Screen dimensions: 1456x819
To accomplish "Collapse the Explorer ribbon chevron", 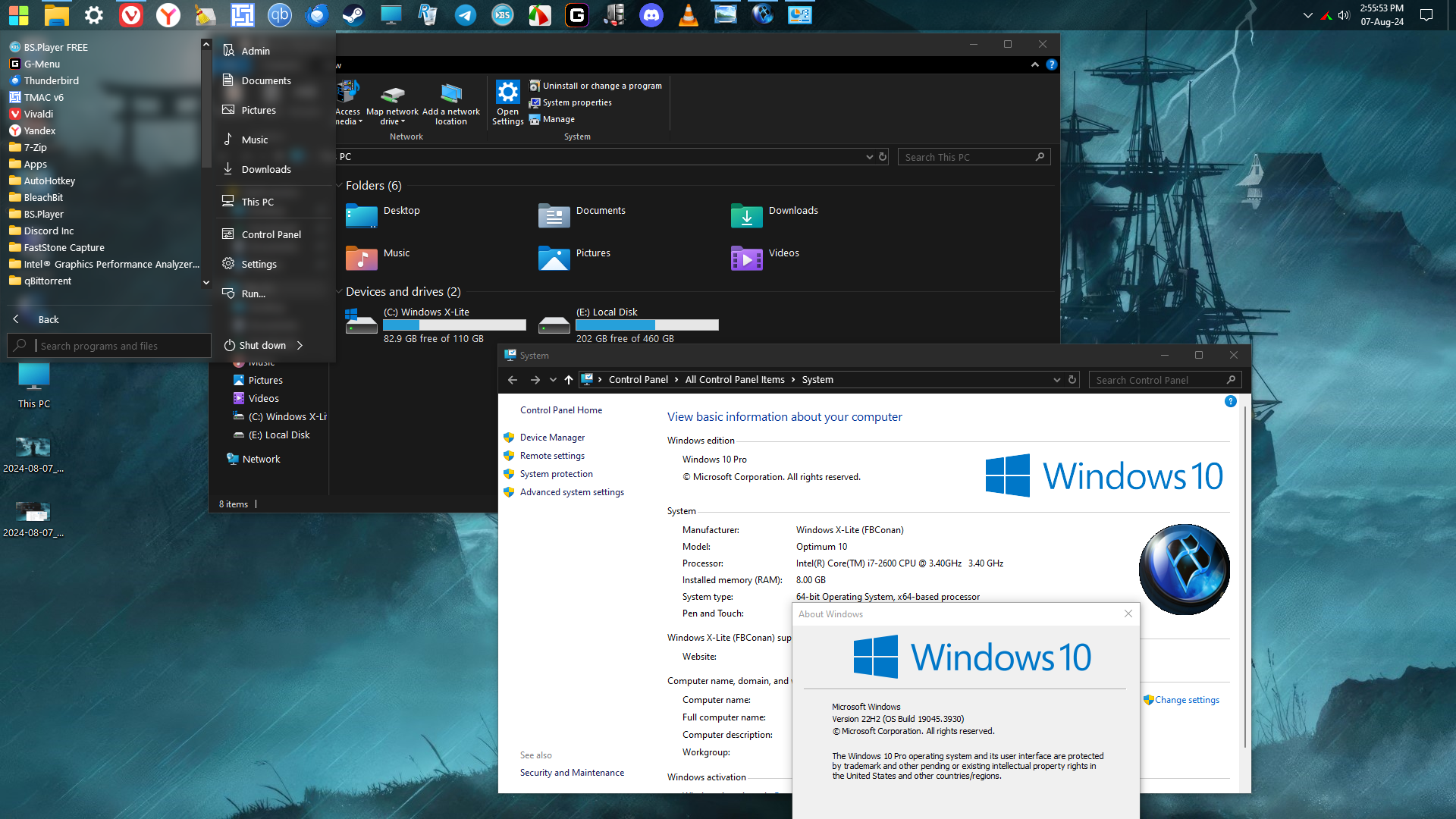I will (1035, 64).
